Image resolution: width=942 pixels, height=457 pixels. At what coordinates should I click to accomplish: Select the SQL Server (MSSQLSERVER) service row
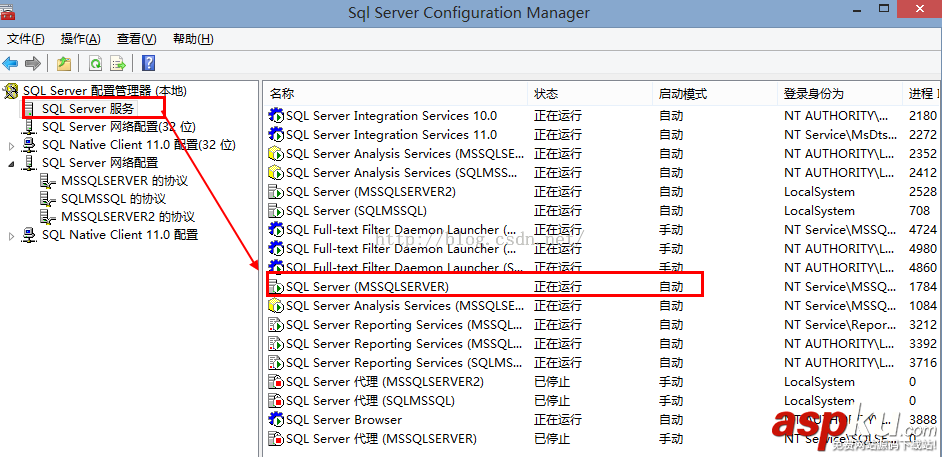click(367, 287)
